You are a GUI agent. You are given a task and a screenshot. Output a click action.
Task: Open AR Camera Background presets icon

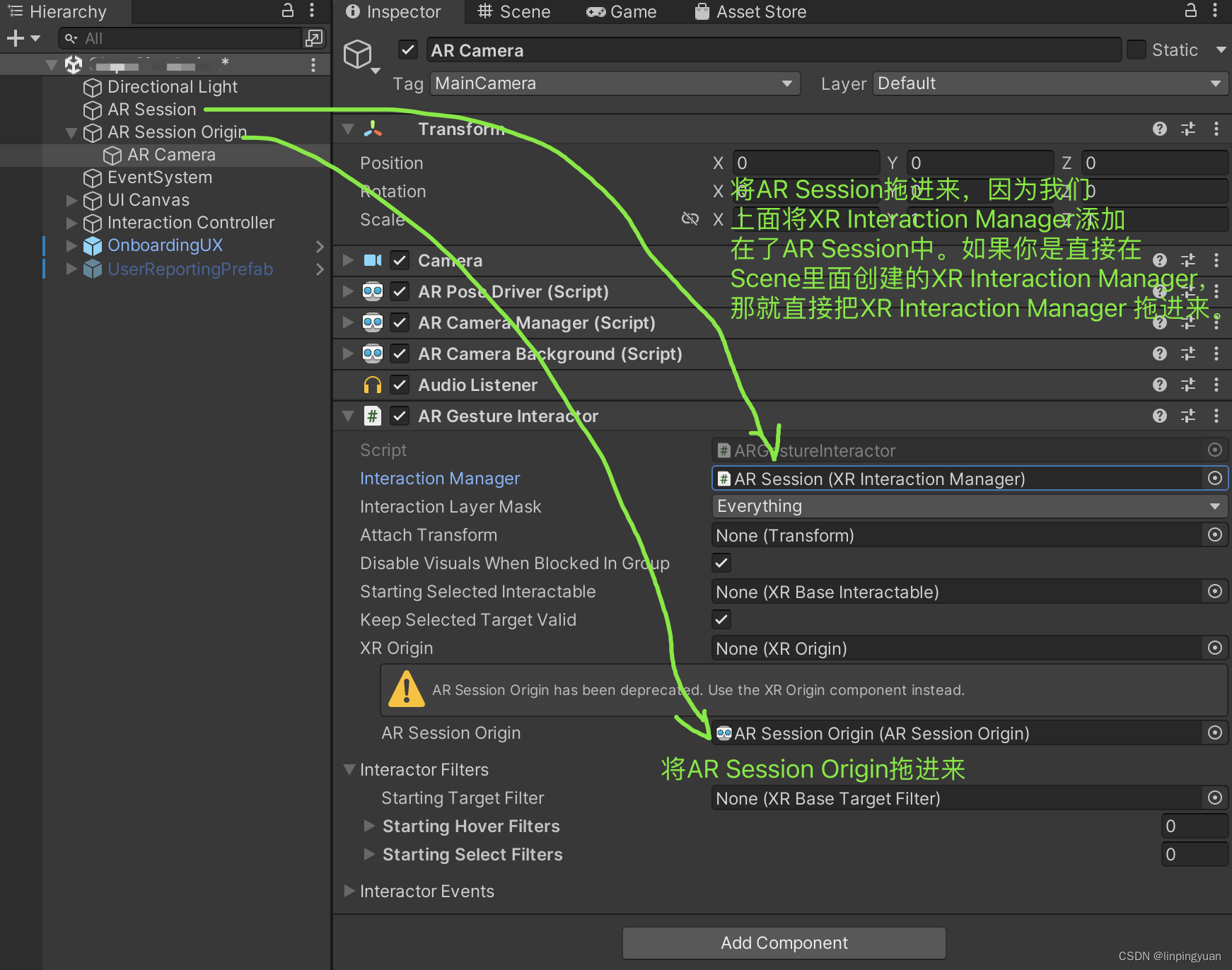click(x=1188, y=353)
